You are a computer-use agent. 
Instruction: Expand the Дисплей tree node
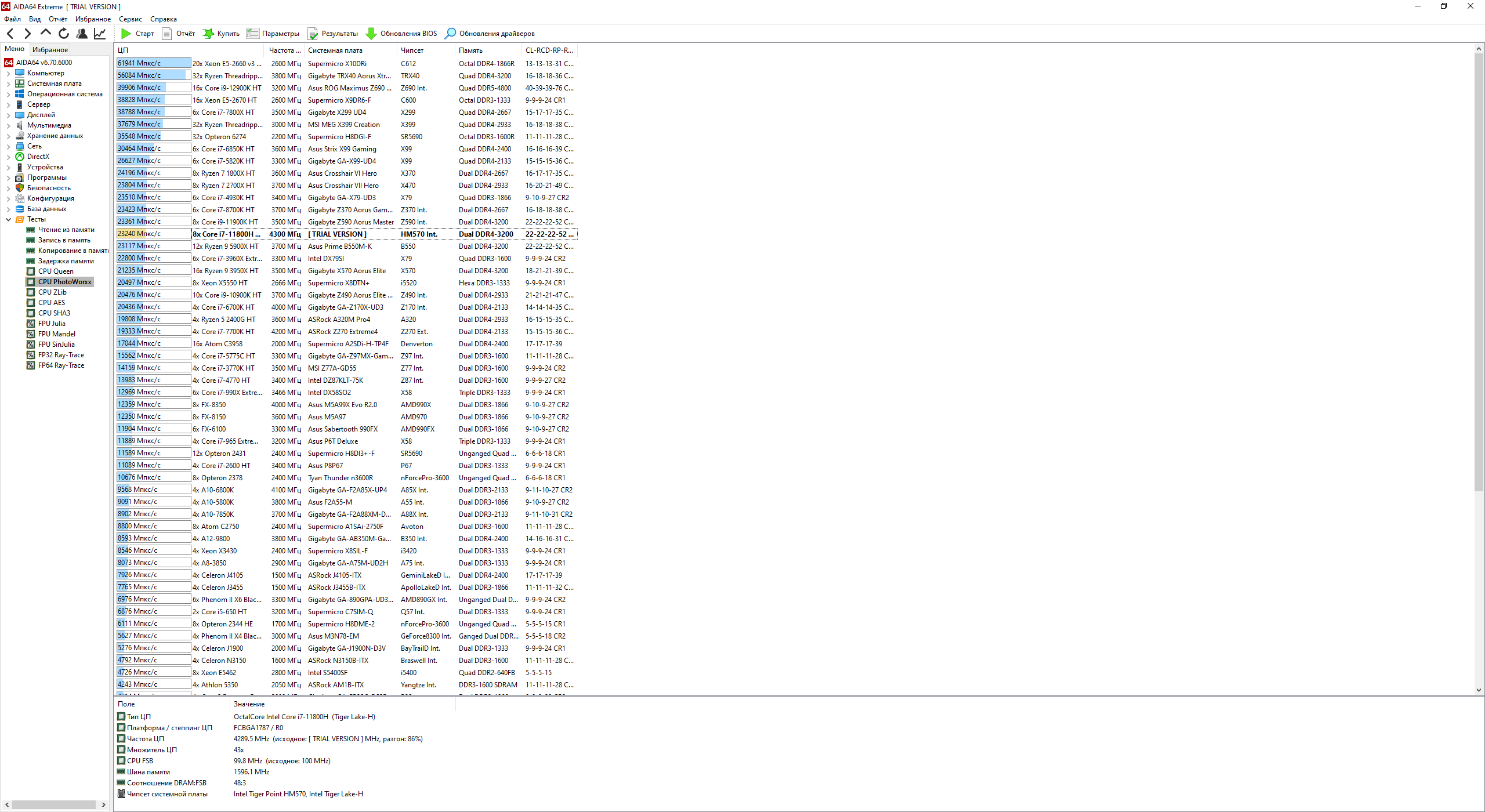8,115
